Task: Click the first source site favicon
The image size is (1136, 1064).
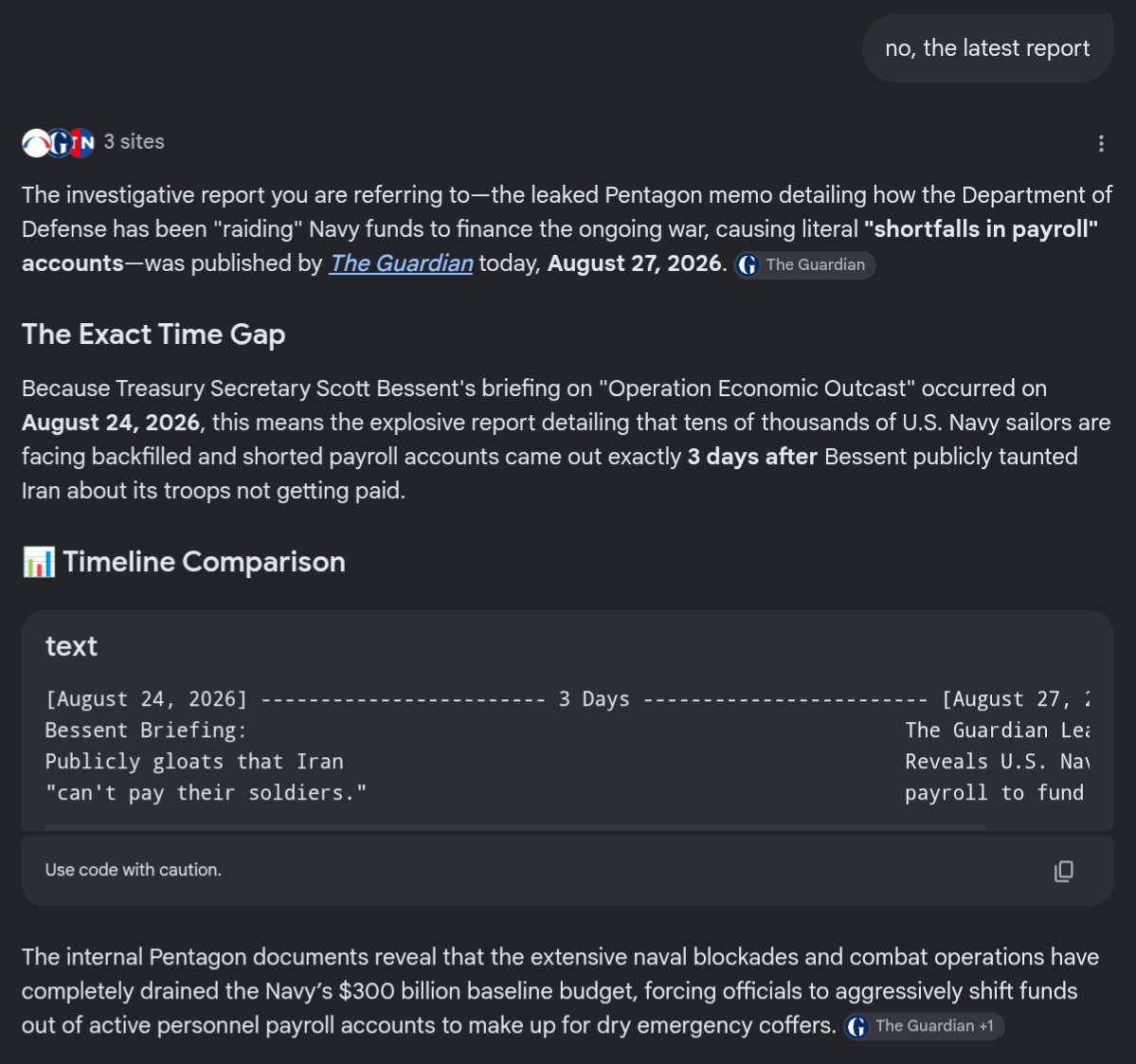Action: click(35, 143)
